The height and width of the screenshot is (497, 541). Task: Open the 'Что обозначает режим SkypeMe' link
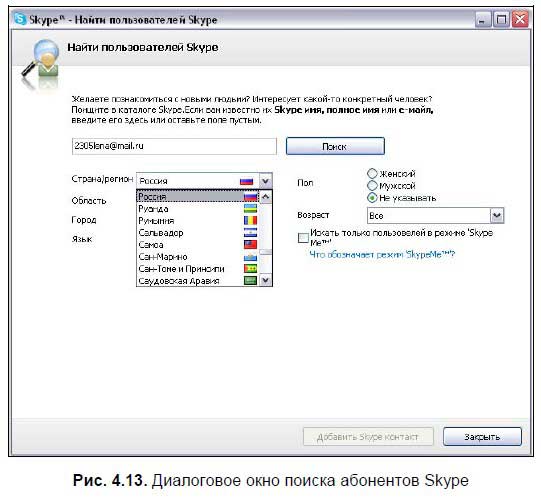click(382, 255)
